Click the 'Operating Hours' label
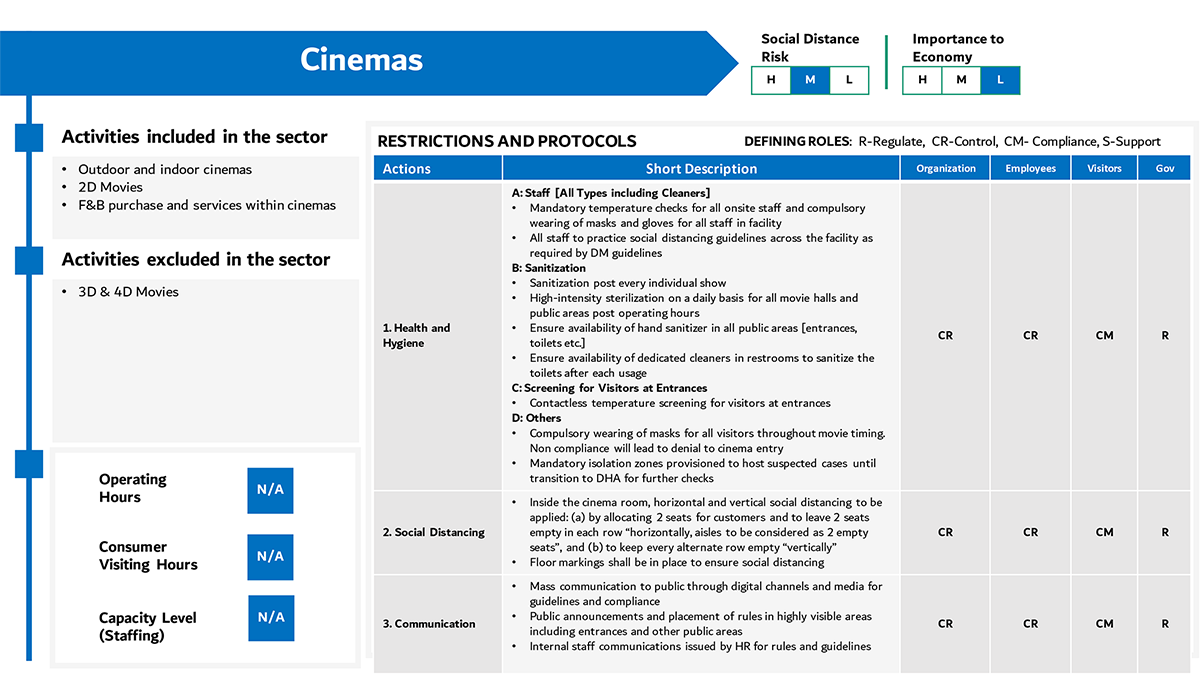 coord(133,488)
